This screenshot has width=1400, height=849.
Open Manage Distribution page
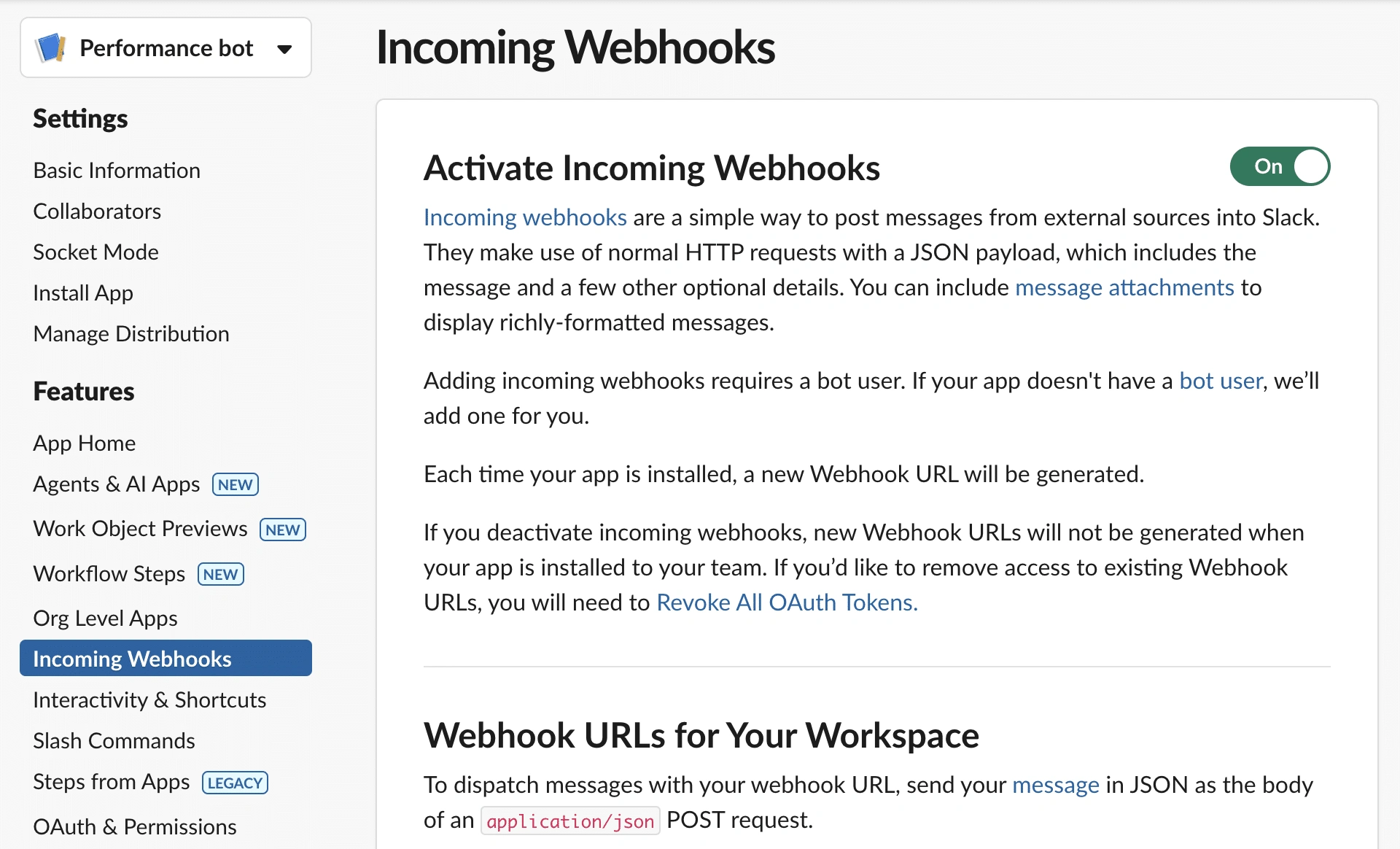click(131, 334)
